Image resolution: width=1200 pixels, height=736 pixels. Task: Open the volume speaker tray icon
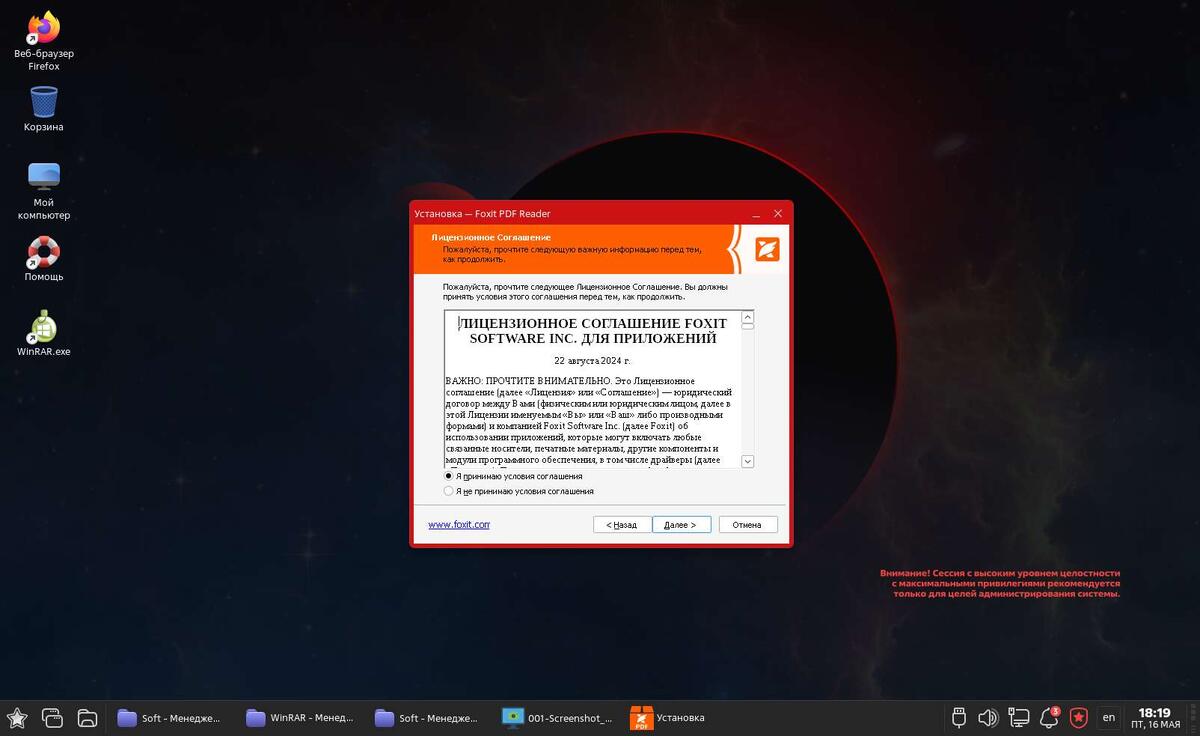pos(988,717)
